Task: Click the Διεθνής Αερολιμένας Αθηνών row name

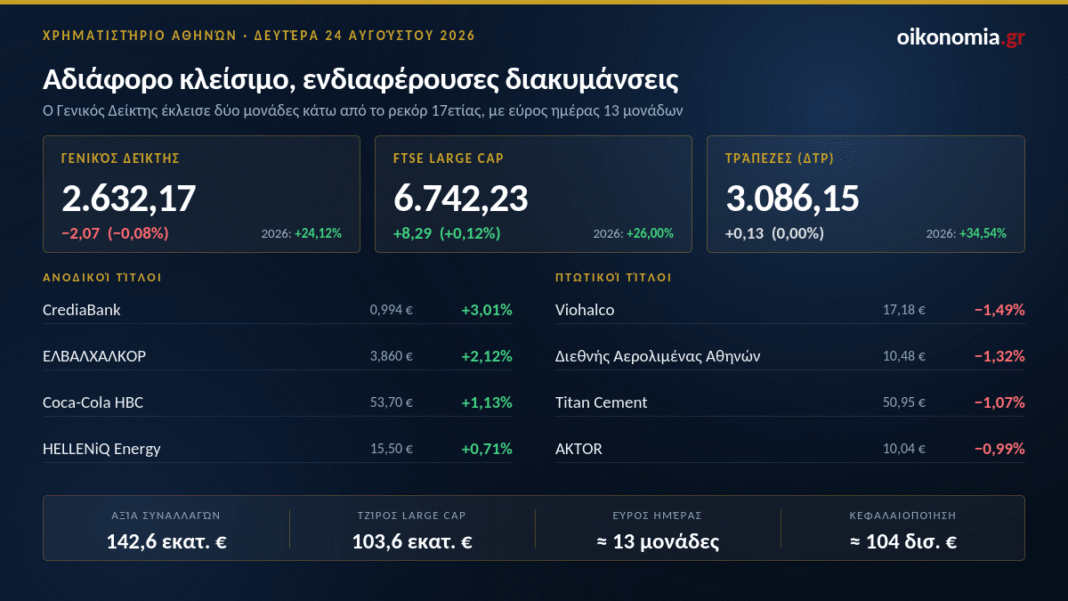Action: pyautogui.click(x=657, y=356)
